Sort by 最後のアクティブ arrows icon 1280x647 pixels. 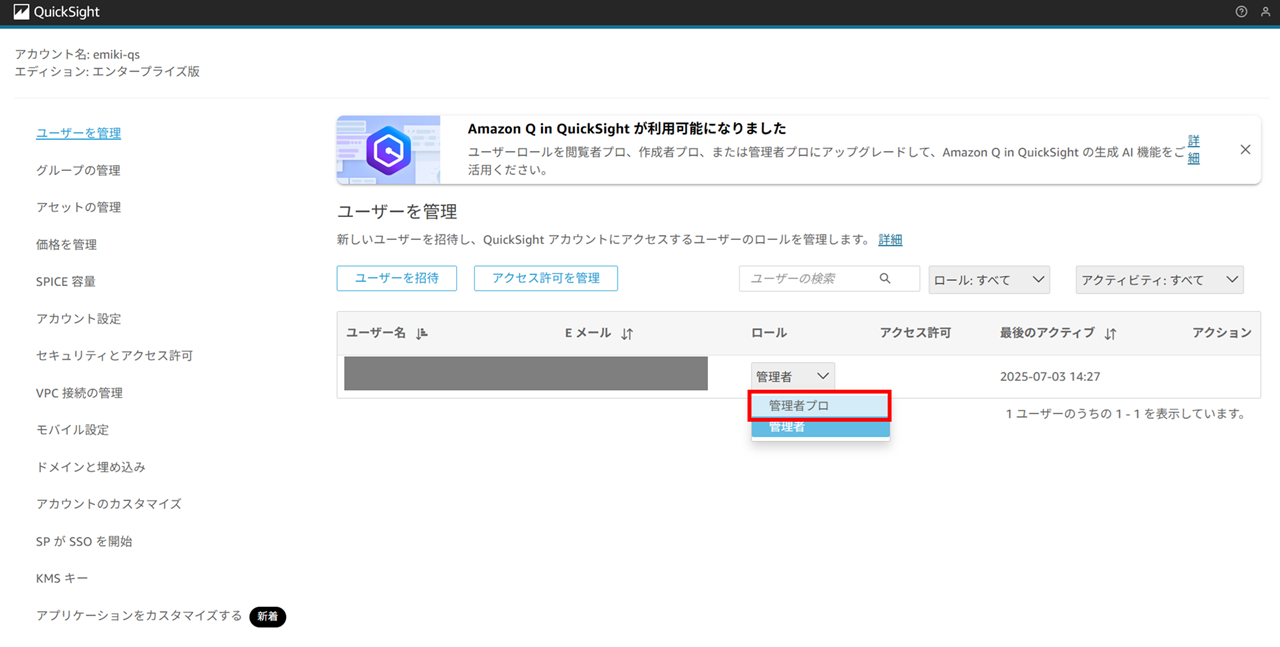point(1110,334)
